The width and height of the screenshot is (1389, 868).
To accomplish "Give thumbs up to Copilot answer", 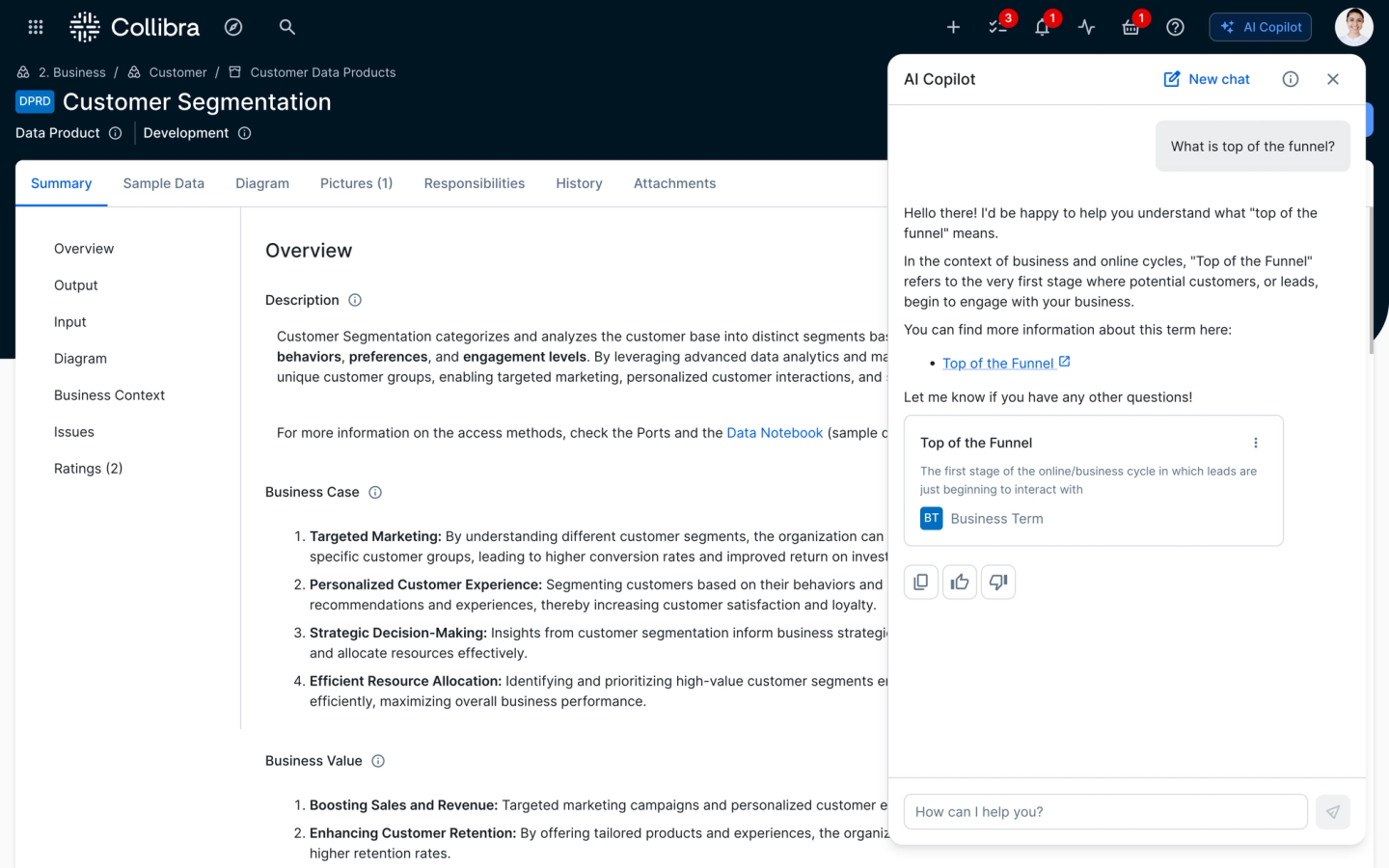I will pos(960,583).
